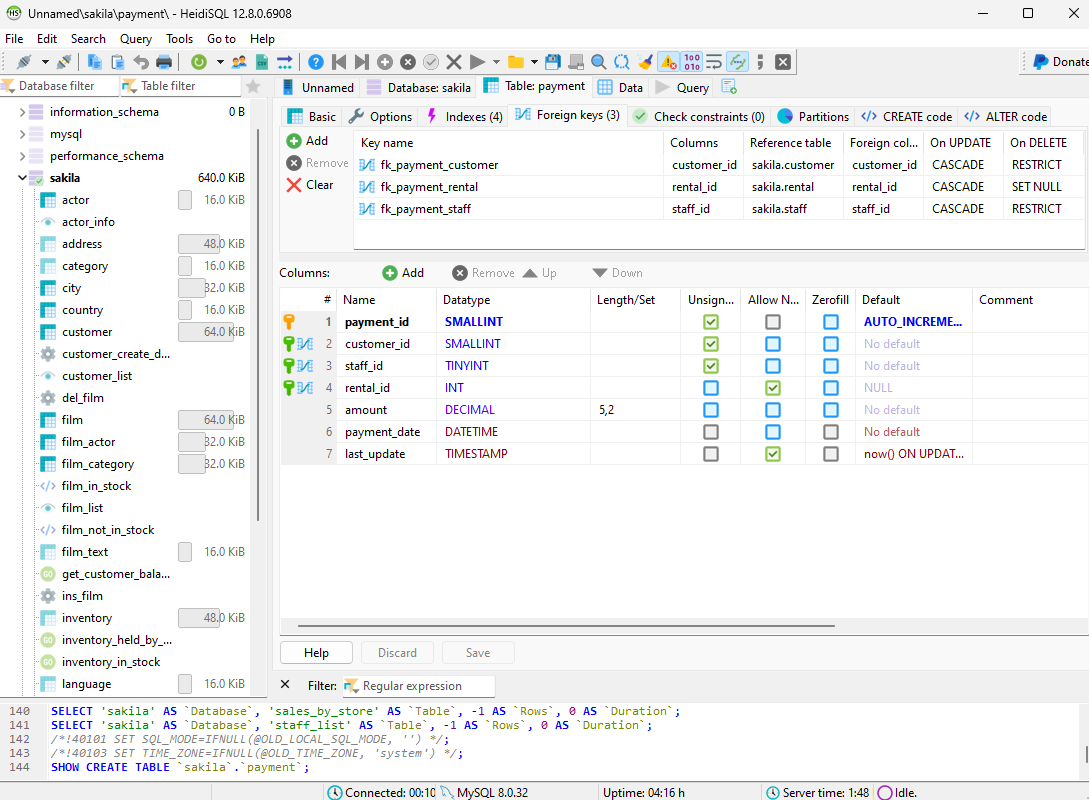Click the print icon

[x=164, y=62]
